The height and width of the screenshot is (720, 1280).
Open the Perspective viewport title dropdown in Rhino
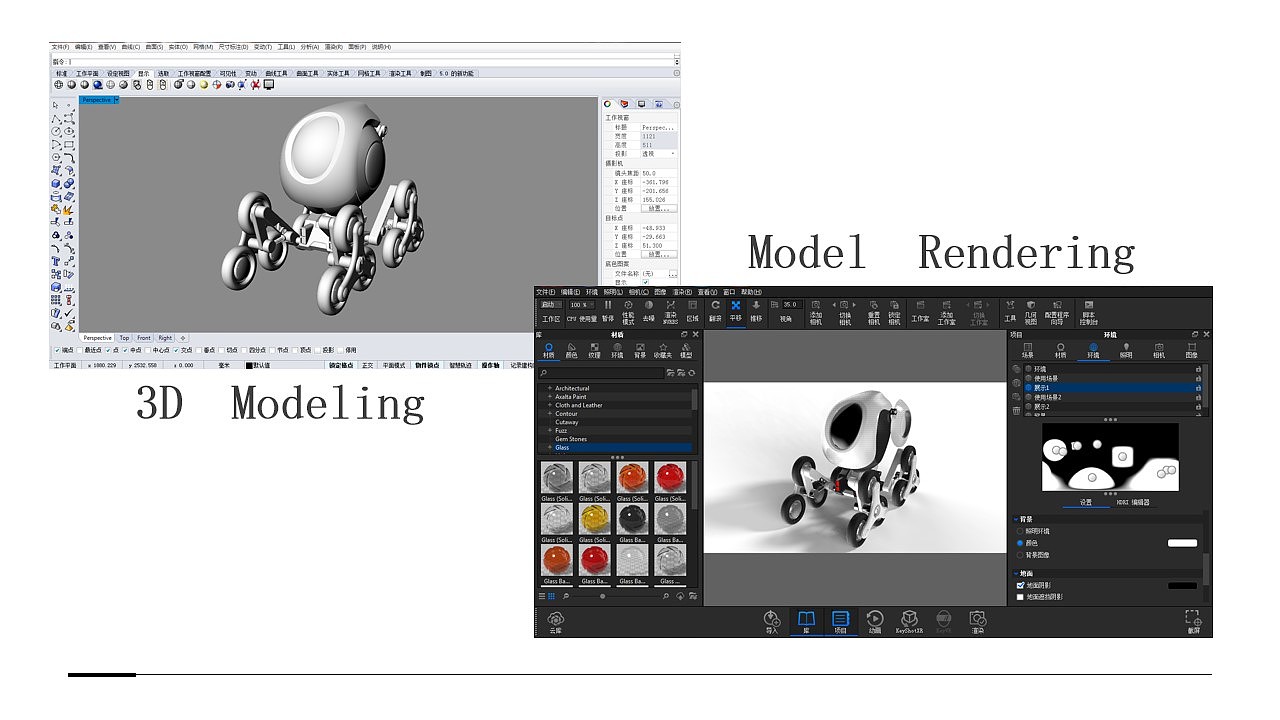click(x=116, y=100)
